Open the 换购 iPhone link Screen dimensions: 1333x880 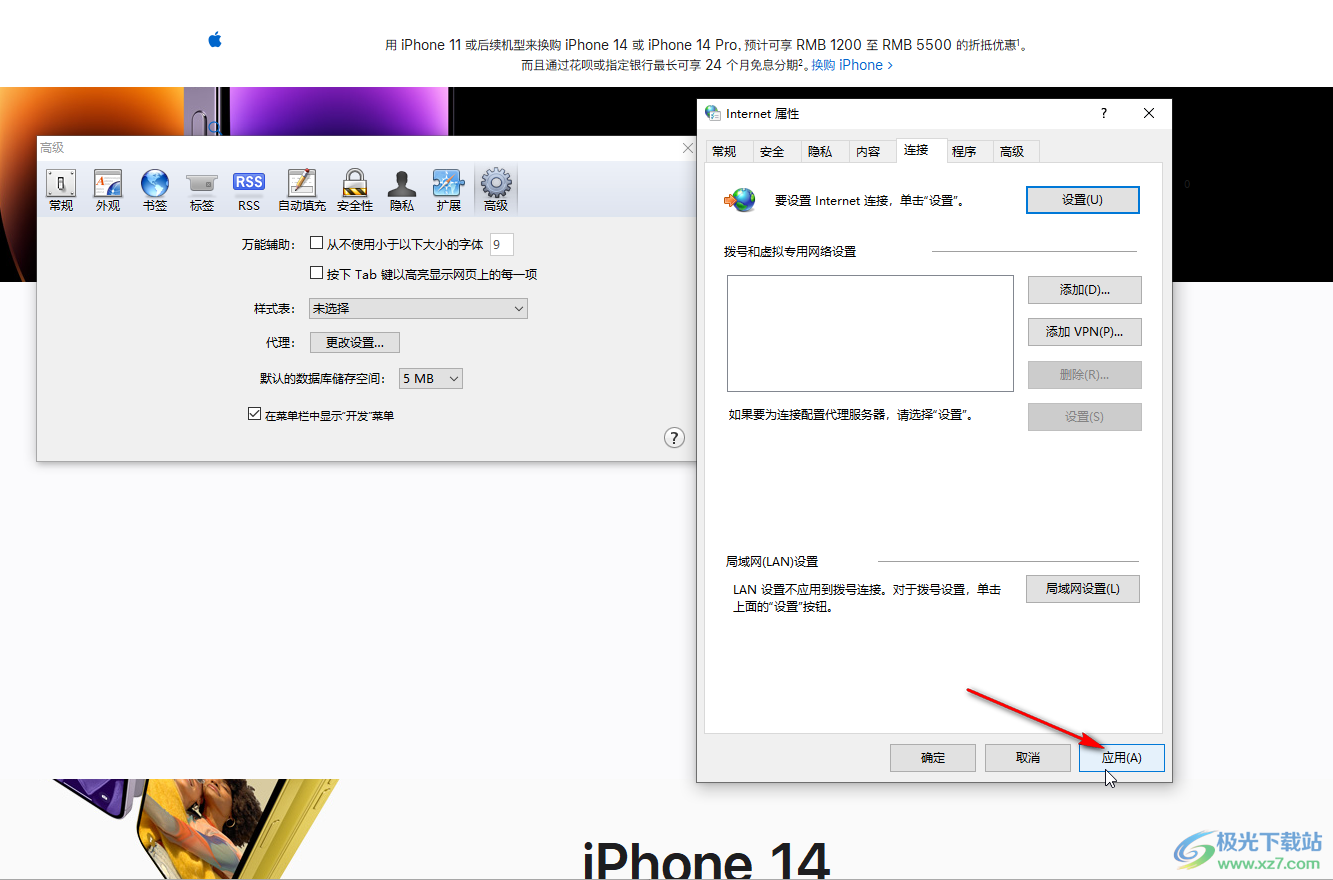point(852,65)
